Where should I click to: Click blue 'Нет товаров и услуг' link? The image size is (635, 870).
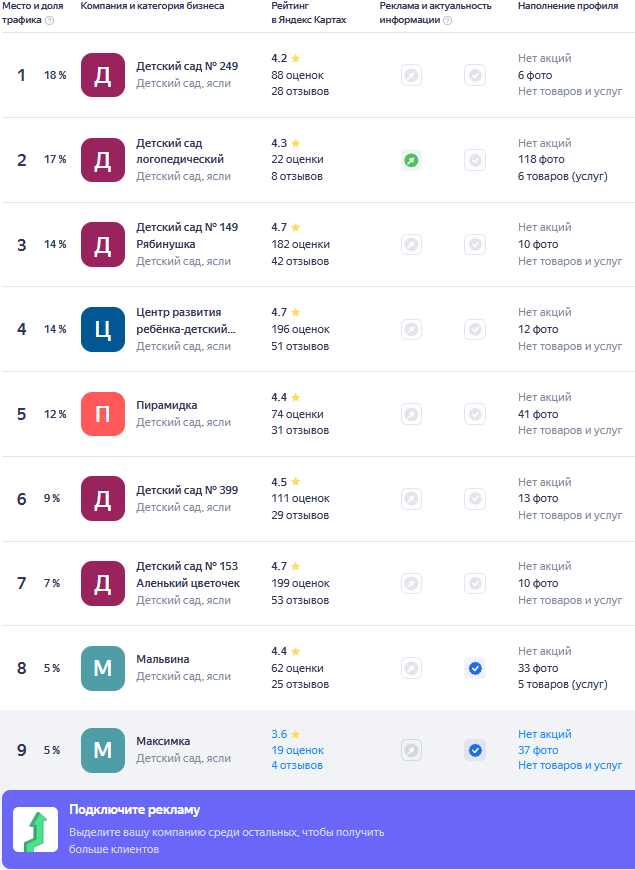(570, 766)
